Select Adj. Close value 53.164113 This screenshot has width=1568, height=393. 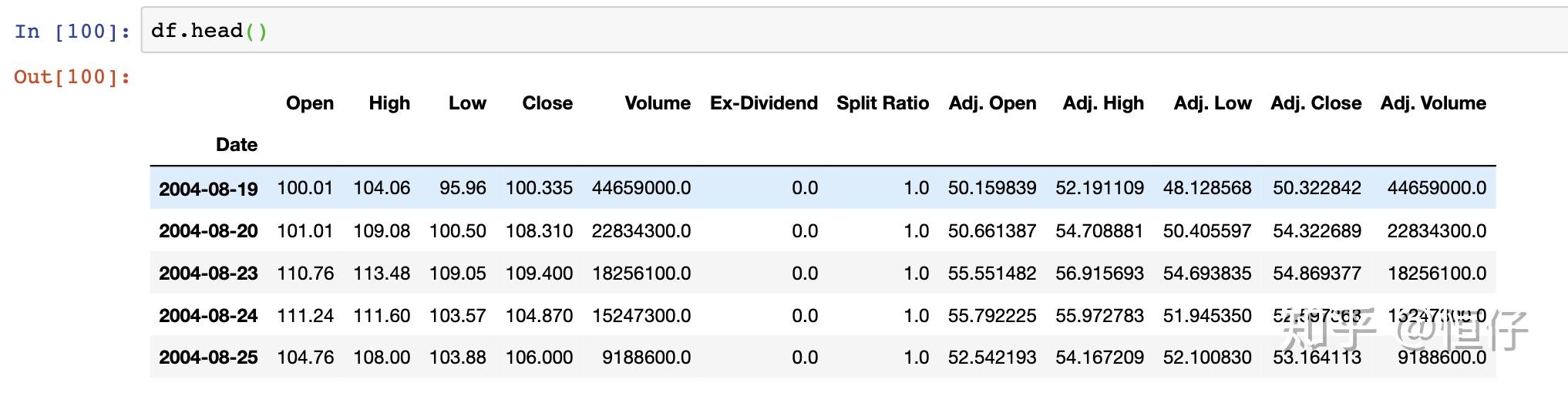1317,358
